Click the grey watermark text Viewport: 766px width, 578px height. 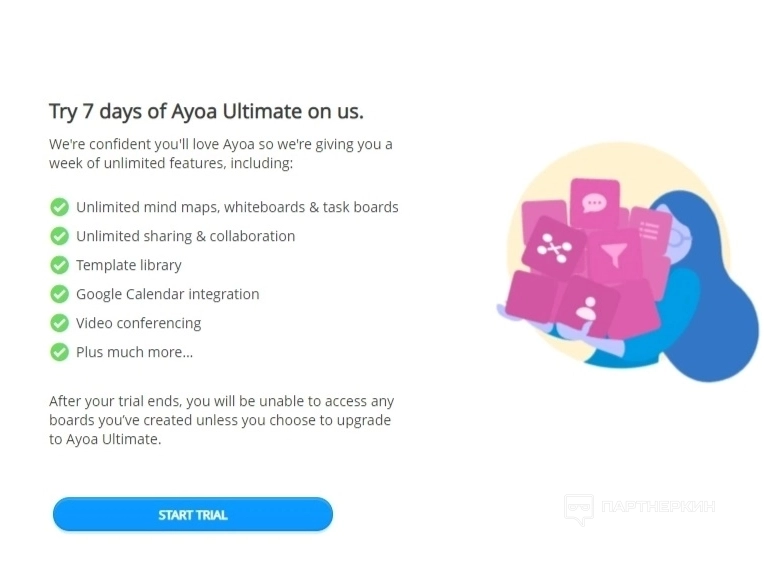[x=658, y=507]
